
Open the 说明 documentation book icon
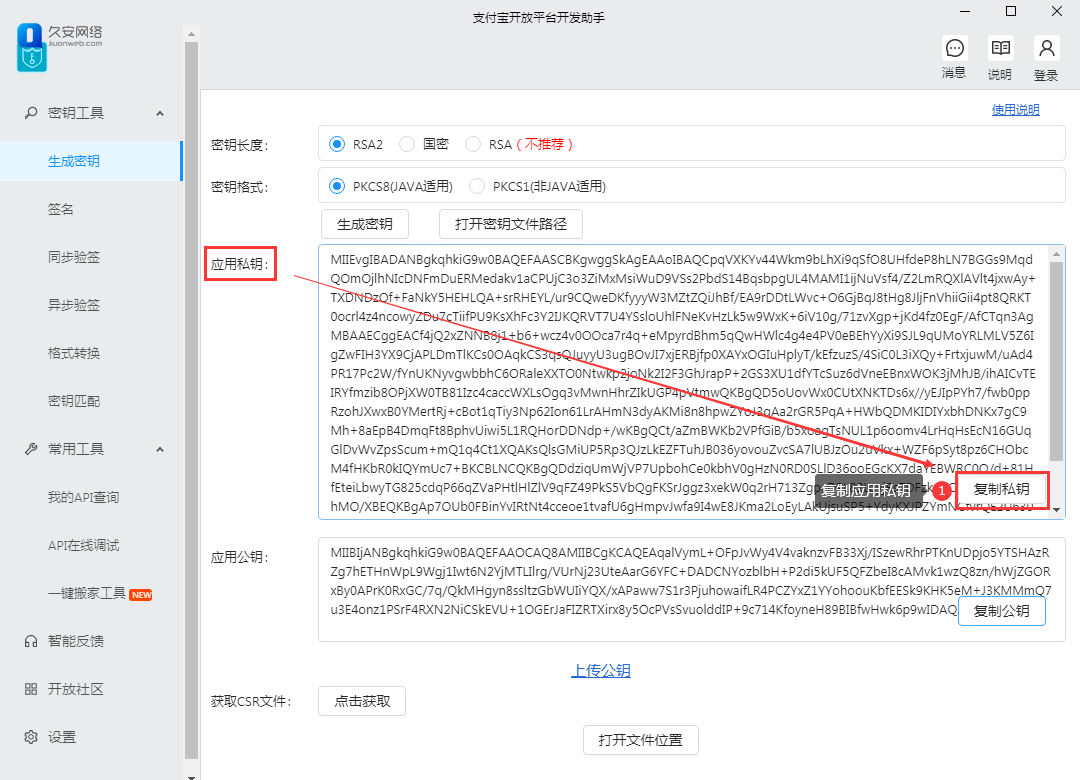point(1000,48)
